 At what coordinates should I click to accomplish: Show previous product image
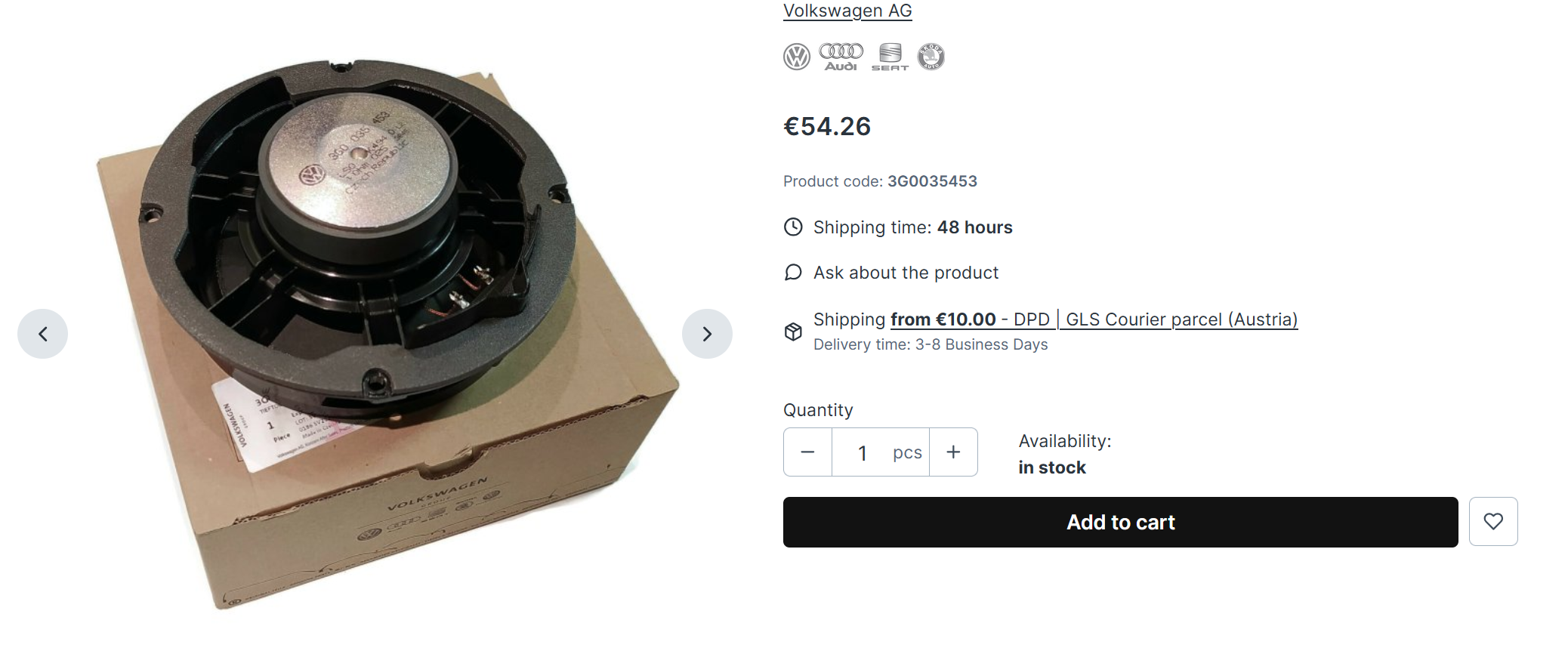pyautogui.click(x=43, y=334)
